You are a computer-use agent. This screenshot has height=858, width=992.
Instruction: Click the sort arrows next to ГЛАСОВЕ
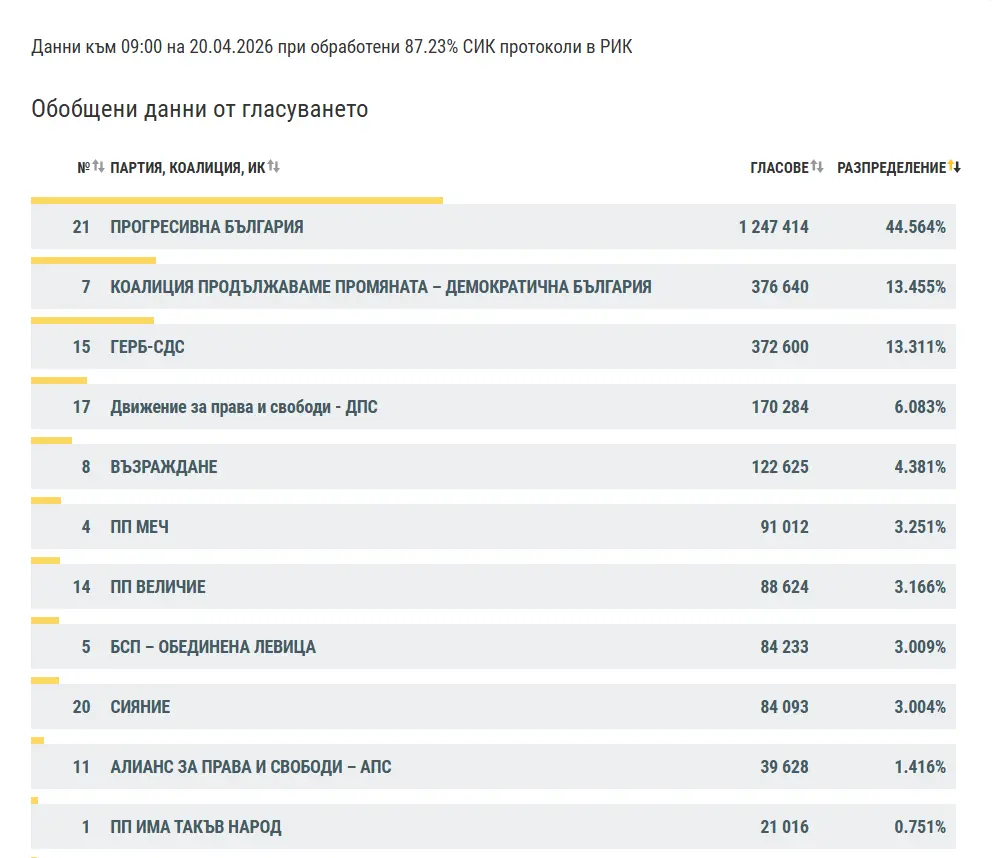pos(817,167)
